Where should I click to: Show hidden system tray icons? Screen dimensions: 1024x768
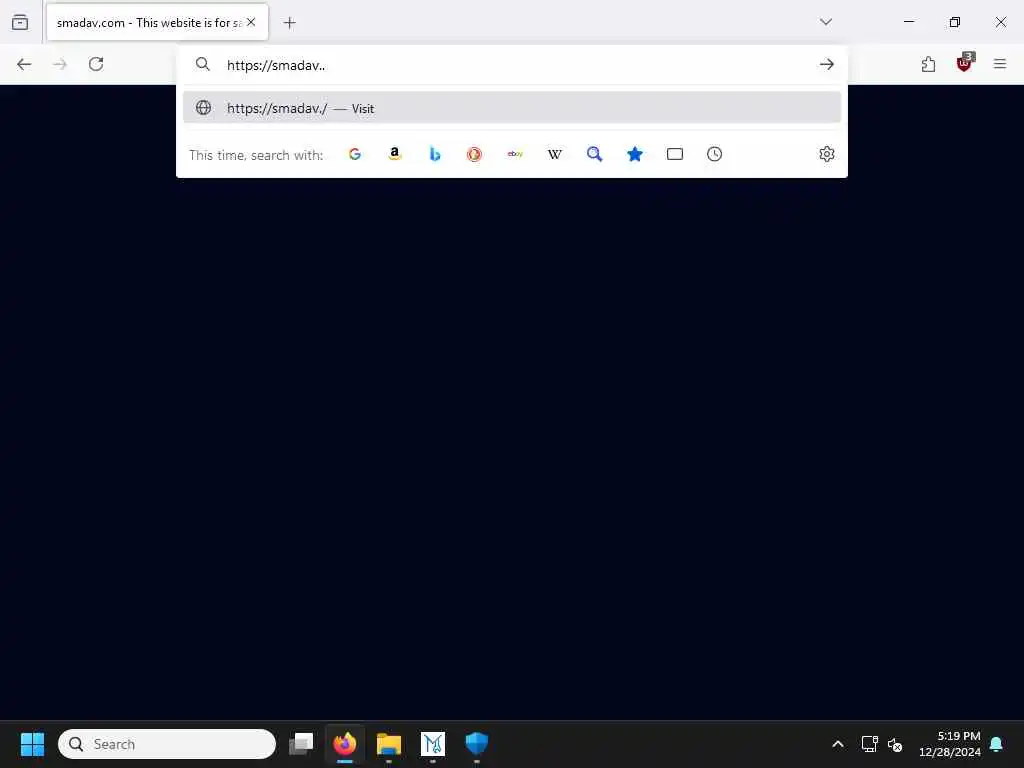[x=838, y=744]
